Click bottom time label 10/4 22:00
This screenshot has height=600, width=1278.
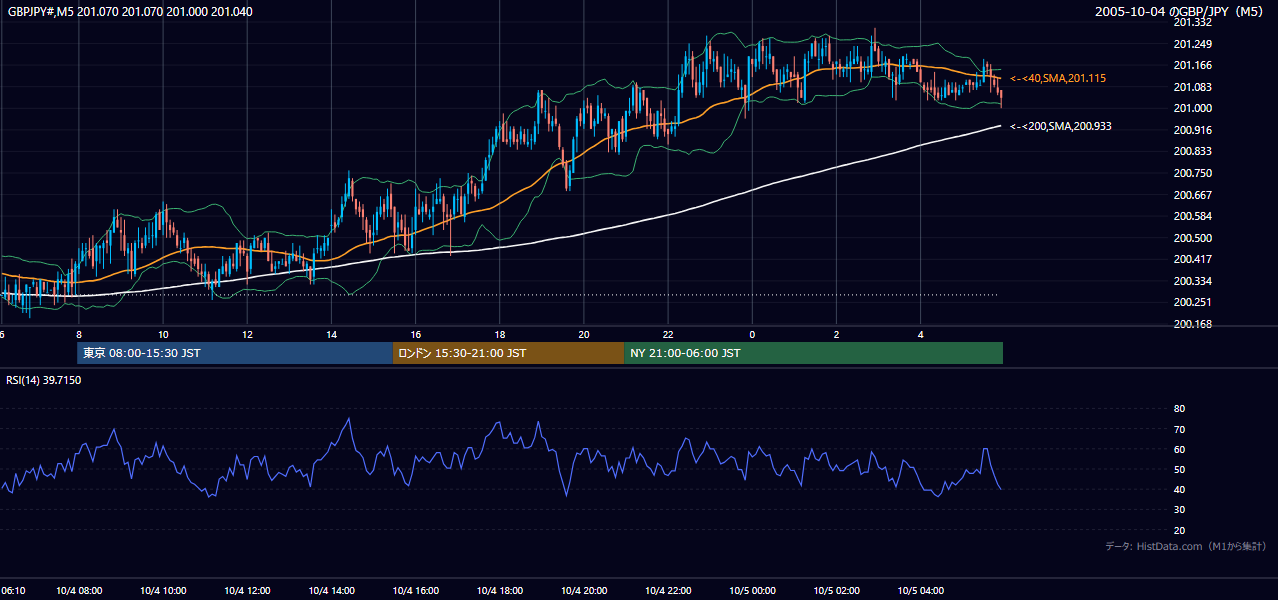(x=668, y=591)
